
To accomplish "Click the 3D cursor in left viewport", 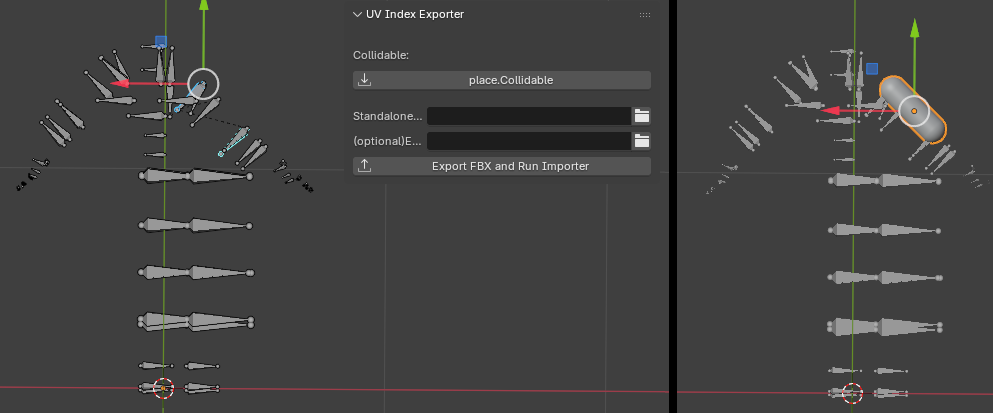I will (163, 388).
